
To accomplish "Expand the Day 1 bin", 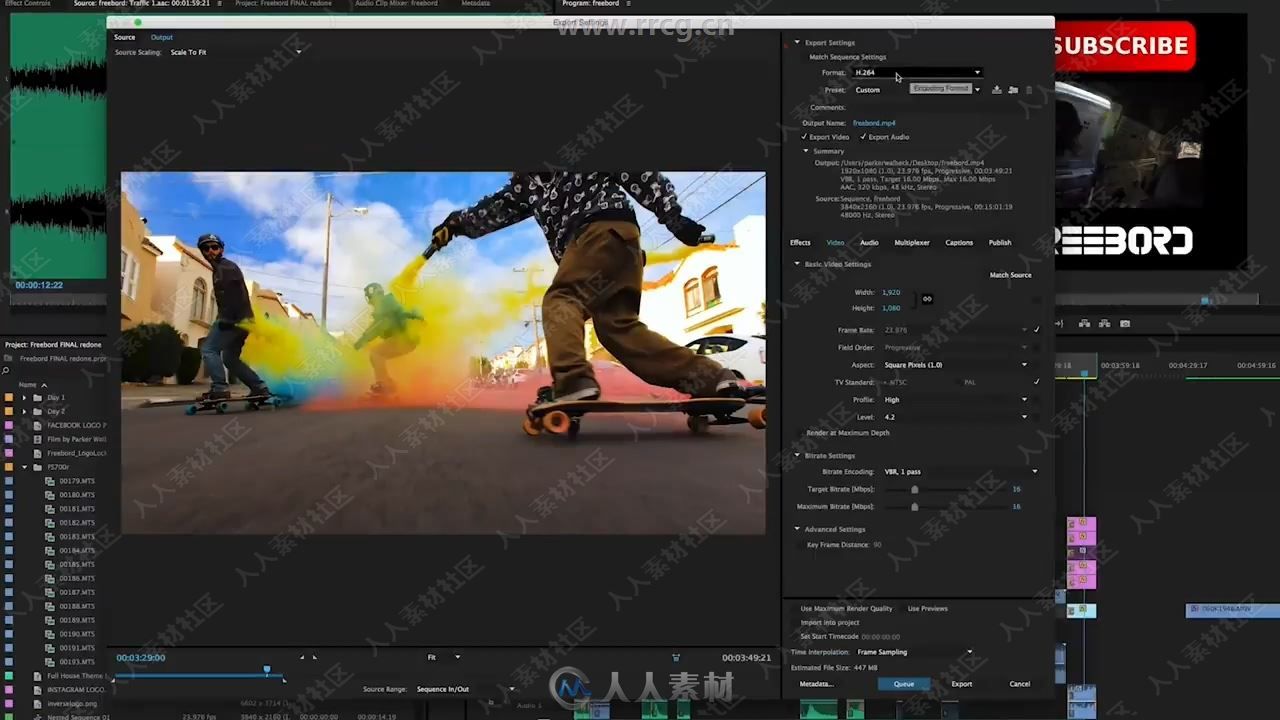I will pyautogui.click(x=25, y=397).
